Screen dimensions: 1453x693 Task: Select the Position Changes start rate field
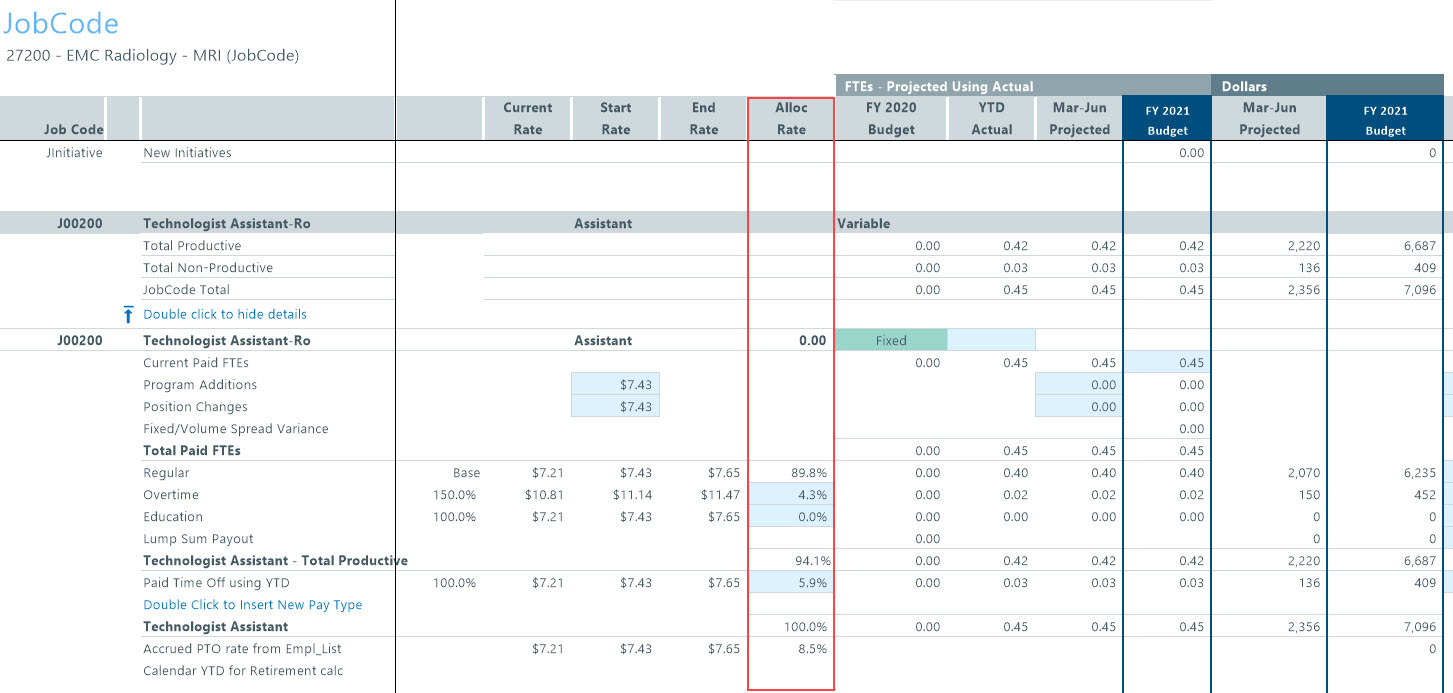click(615, 407)
